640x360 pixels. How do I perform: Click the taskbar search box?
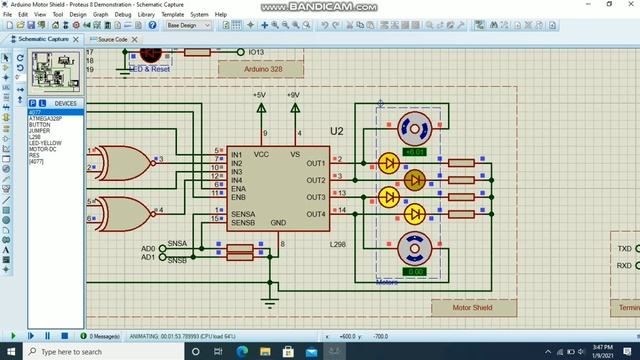click(104, 351)
